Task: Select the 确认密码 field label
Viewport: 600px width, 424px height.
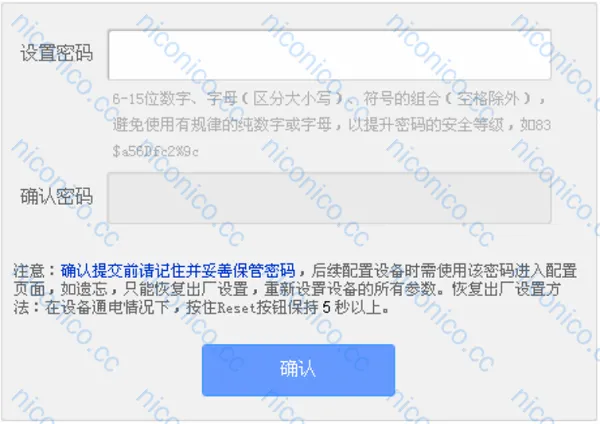Action: click(x=57, y=197)
